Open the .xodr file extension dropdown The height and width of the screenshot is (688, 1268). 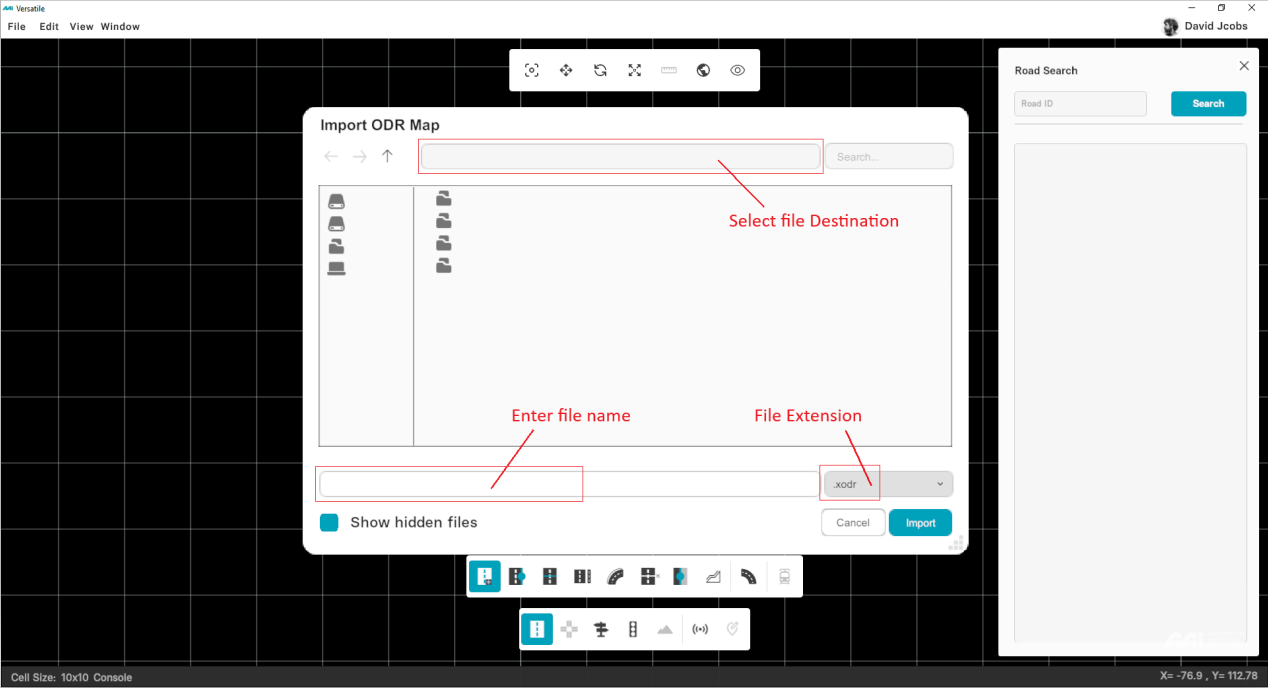[x=887, y=484]
